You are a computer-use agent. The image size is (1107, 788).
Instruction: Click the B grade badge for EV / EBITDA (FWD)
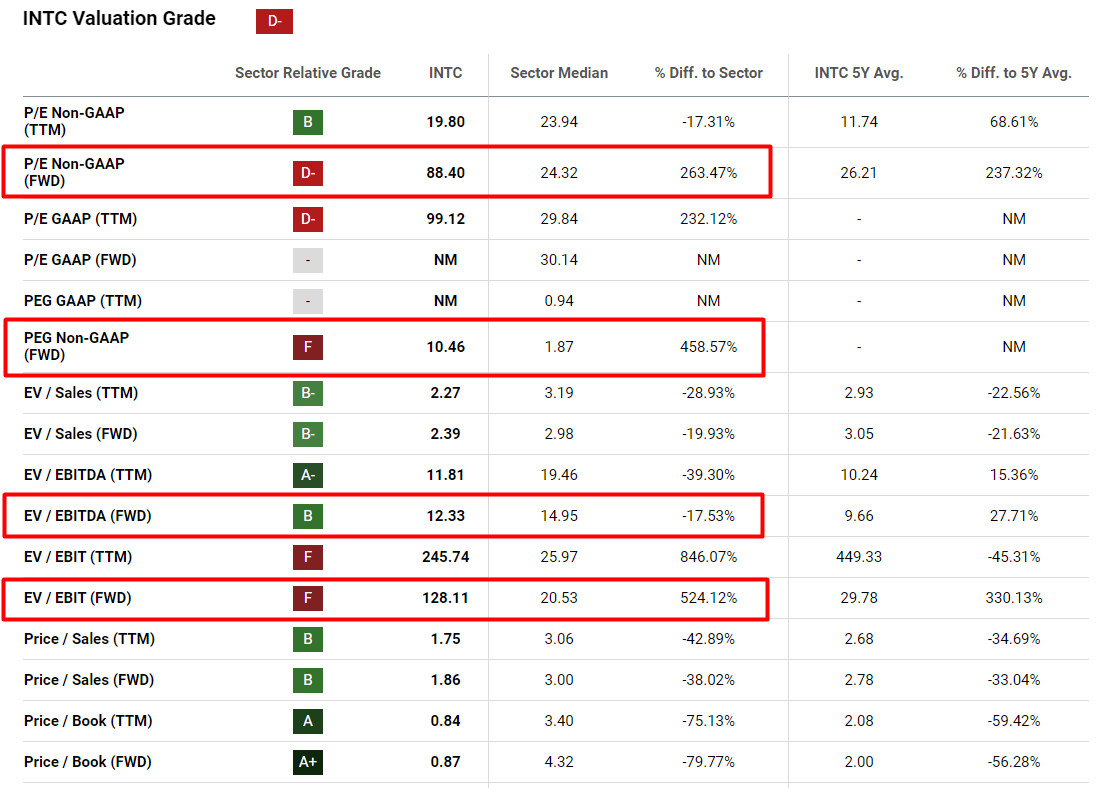[308, 515]
